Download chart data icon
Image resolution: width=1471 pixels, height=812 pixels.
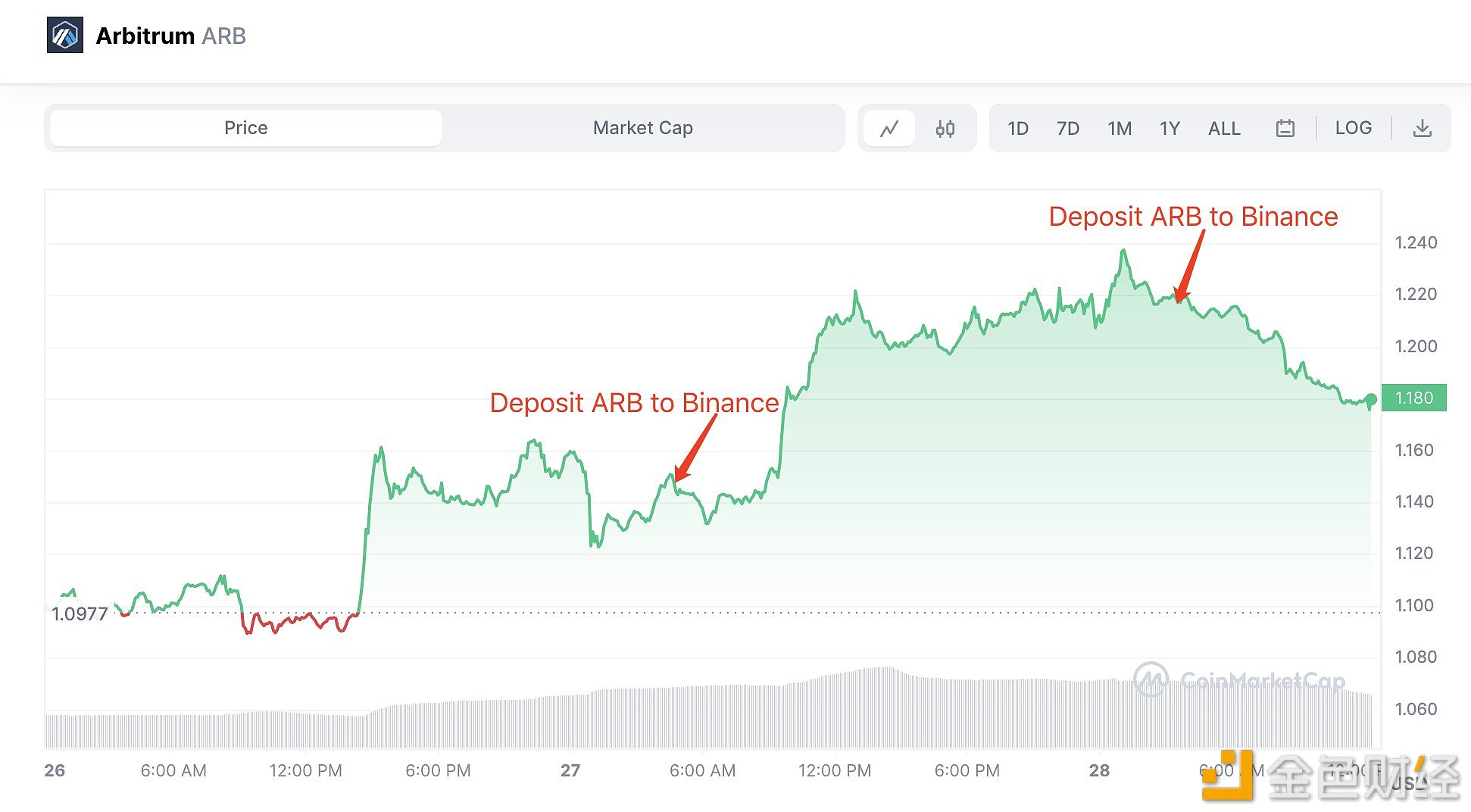pos(1423,128)
